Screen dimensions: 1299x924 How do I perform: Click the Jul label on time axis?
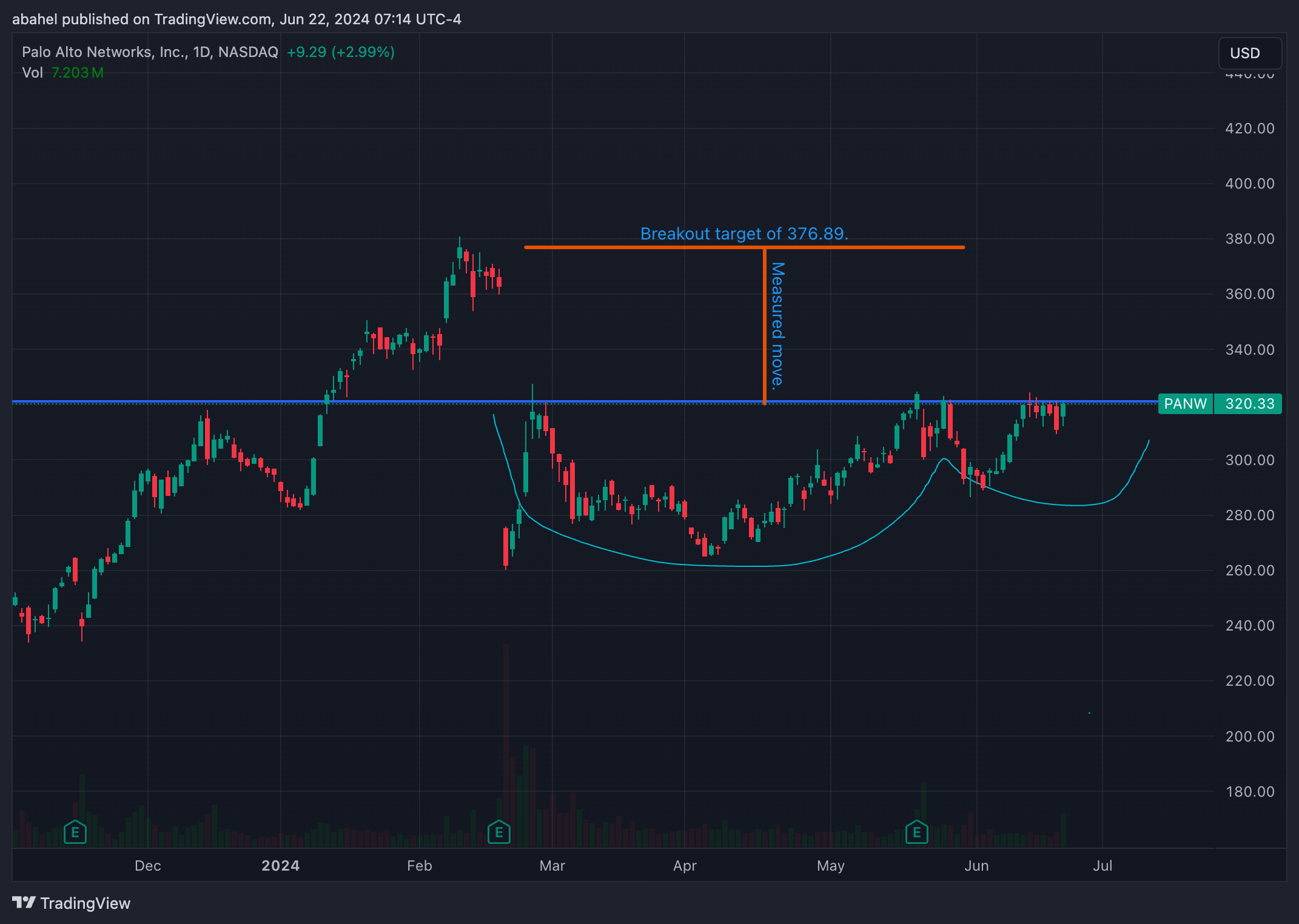(1103, 866)
